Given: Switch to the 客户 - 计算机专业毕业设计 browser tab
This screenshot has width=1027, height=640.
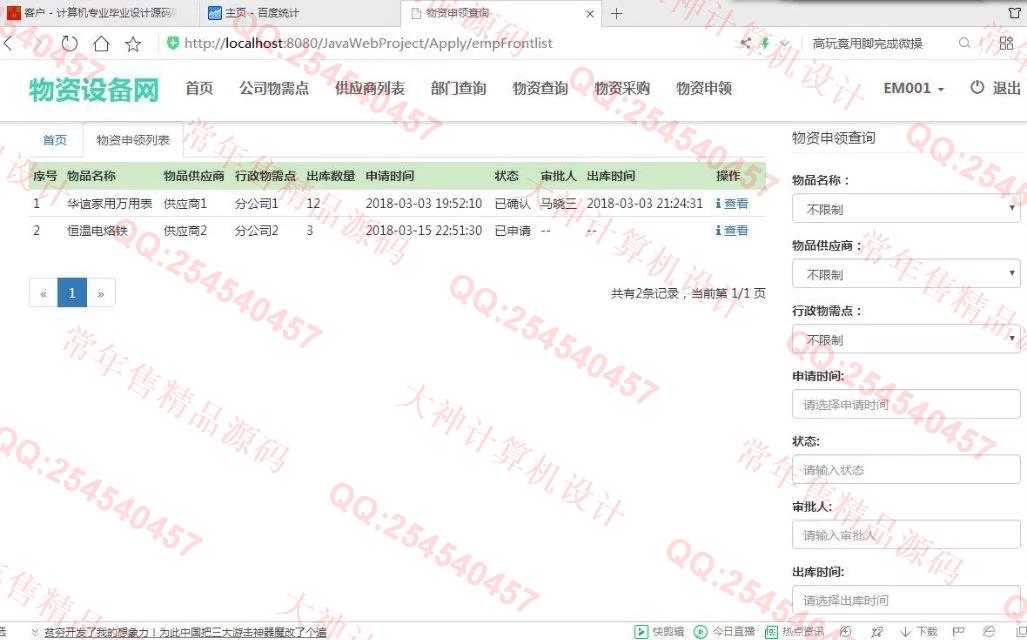Looking at the screenshot, I should pos(98,13).
